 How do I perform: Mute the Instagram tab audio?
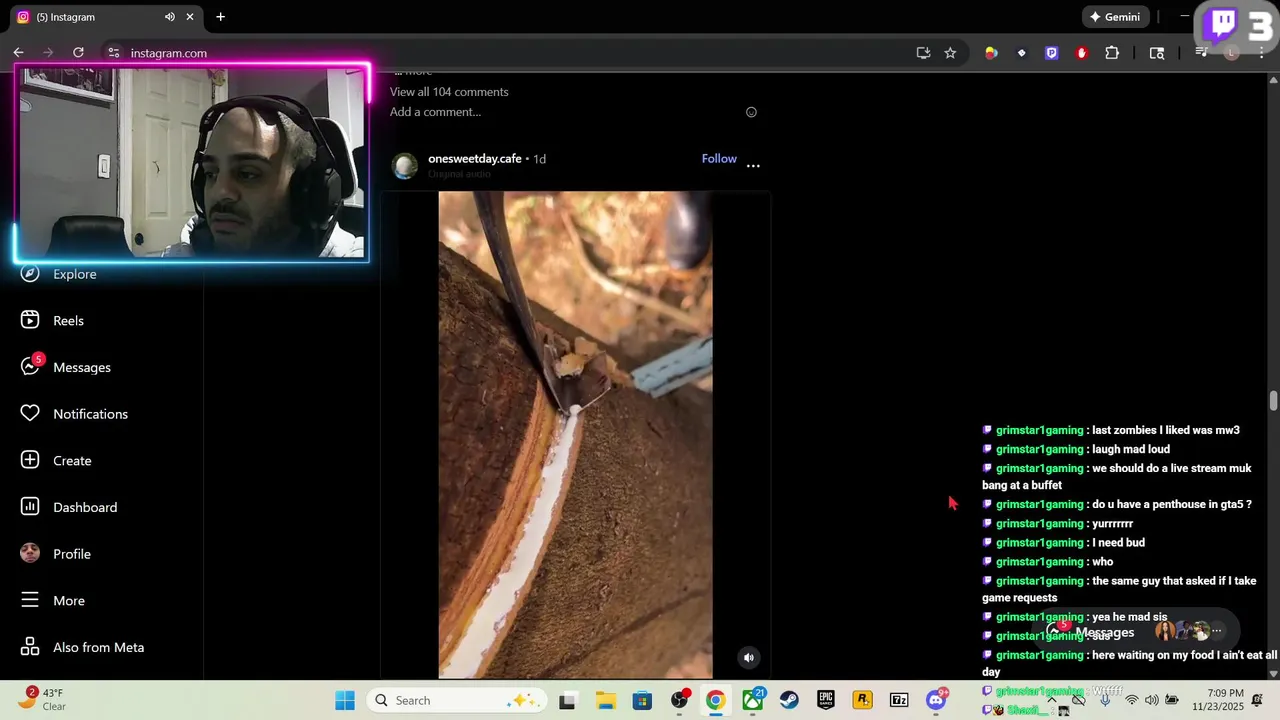(169, 17)
